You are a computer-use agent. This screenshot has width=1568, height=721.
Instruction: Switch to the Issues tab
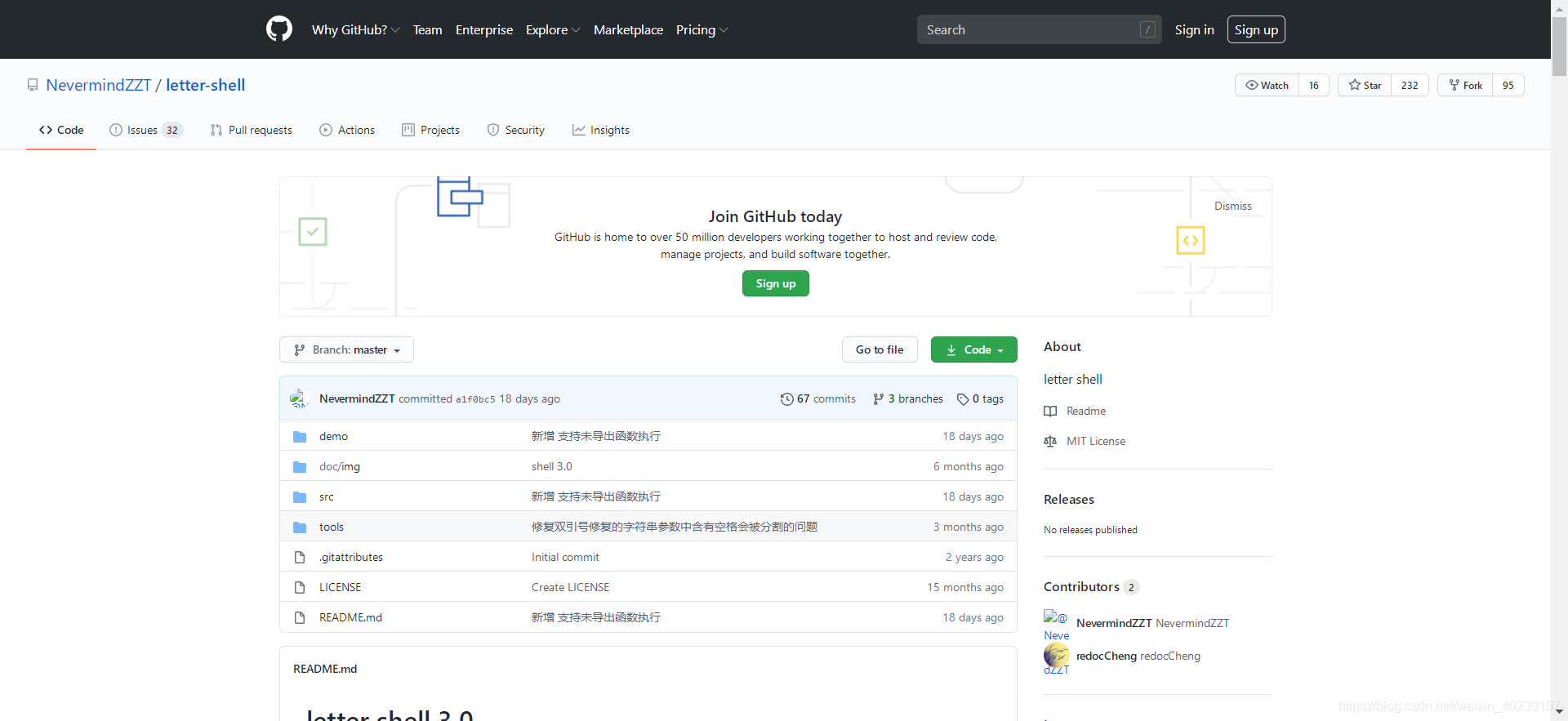(146, 130)
